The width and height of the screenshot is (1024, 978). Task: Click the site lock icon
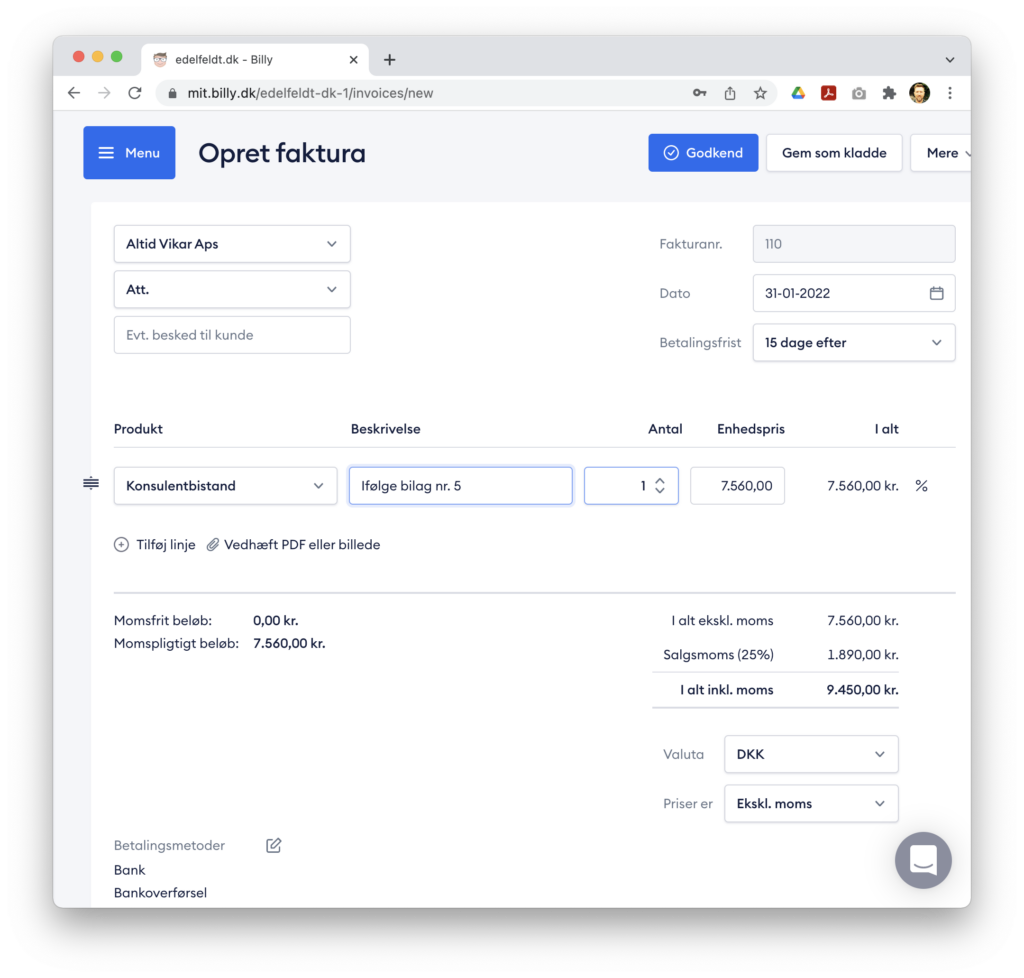[x=172, y=93]
